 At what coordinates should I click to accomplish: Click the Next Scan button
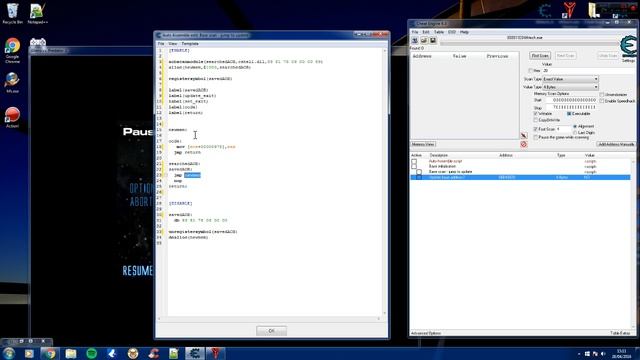(x=566, y=56)
